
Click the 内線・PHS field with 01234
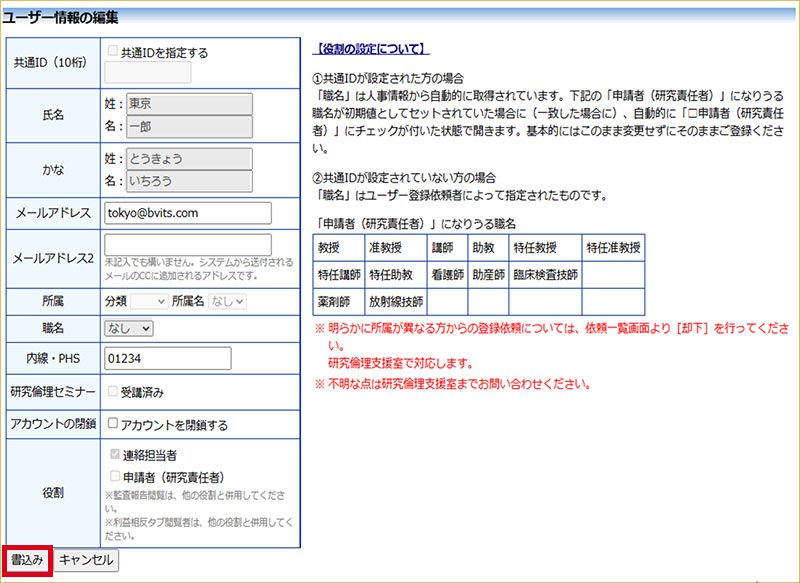pos(168,359)
